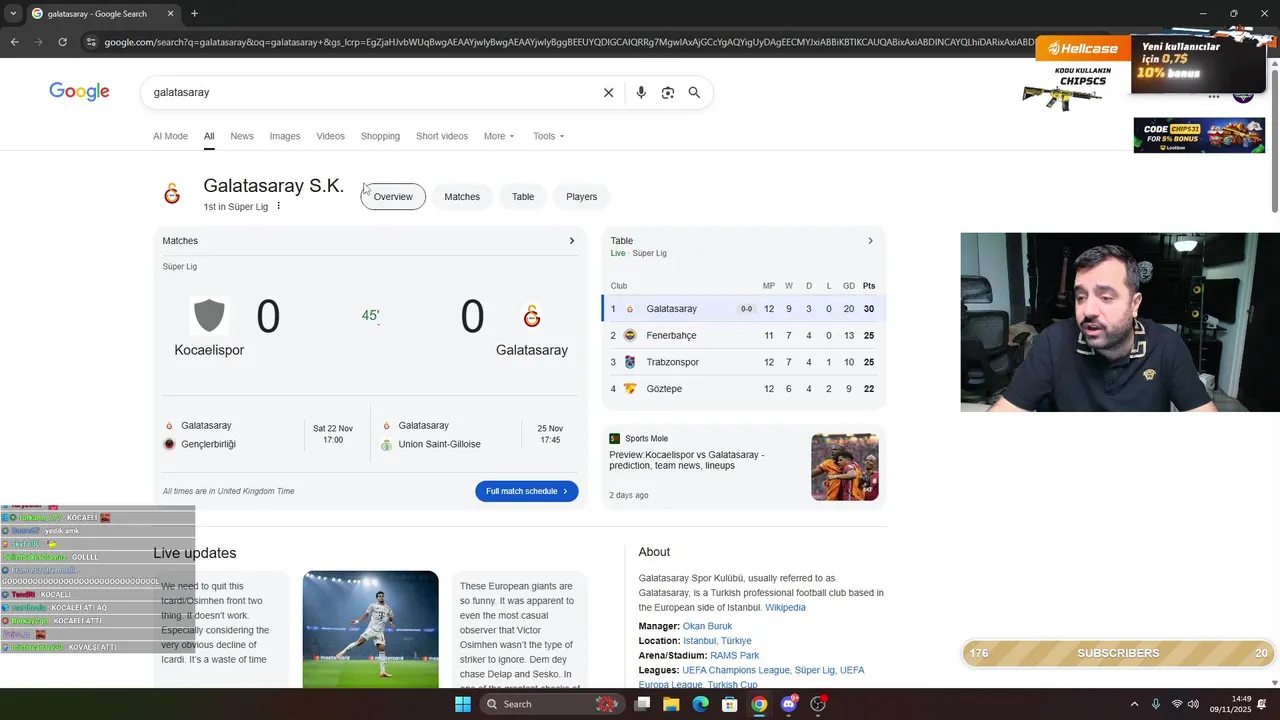
Task: Select the Göztepe row in the table
Action: [x=743, y=389]
